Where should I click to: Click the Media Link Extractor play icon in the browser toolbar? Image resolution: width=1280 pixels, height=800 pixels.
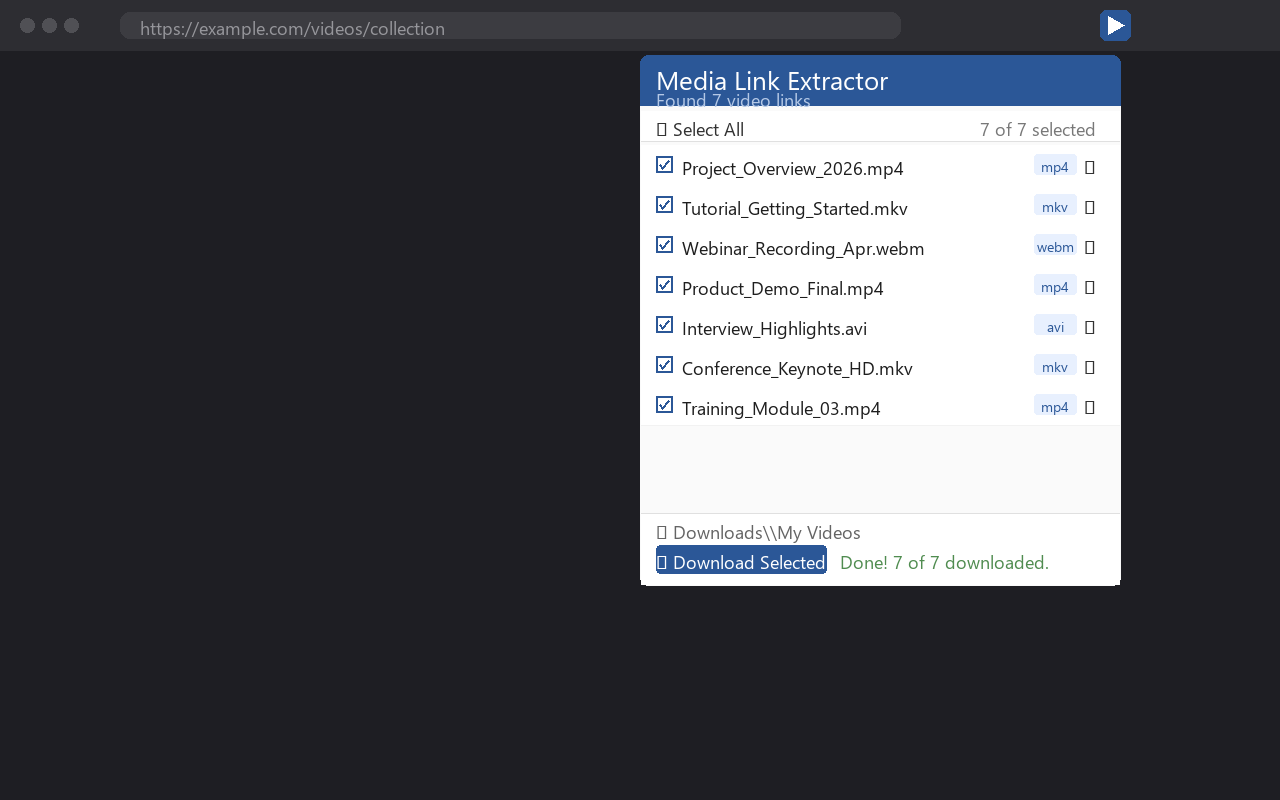click(1115, 26)
